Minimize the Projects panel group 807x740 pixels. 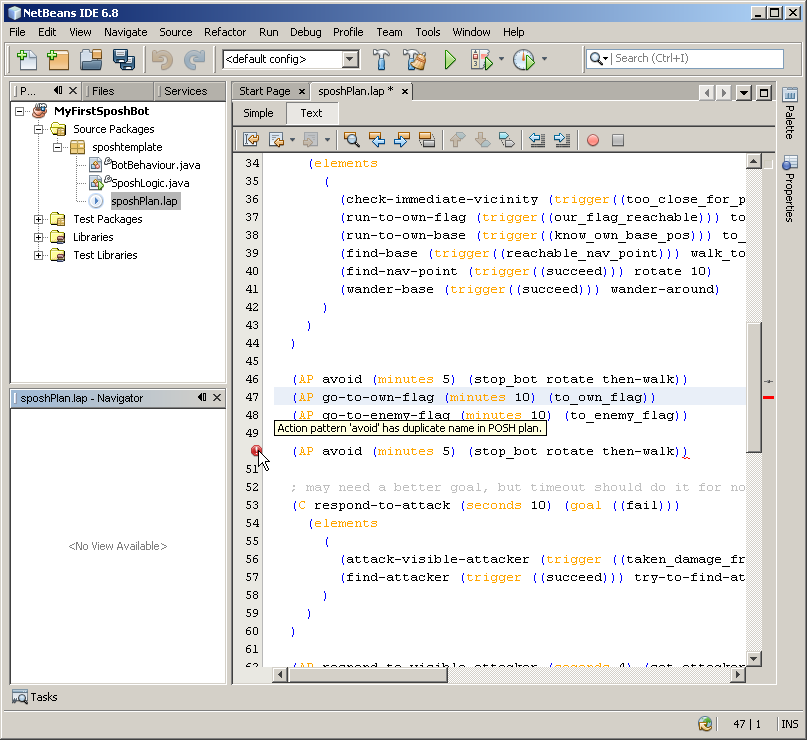pyautogui.click(x=58, y=91)
